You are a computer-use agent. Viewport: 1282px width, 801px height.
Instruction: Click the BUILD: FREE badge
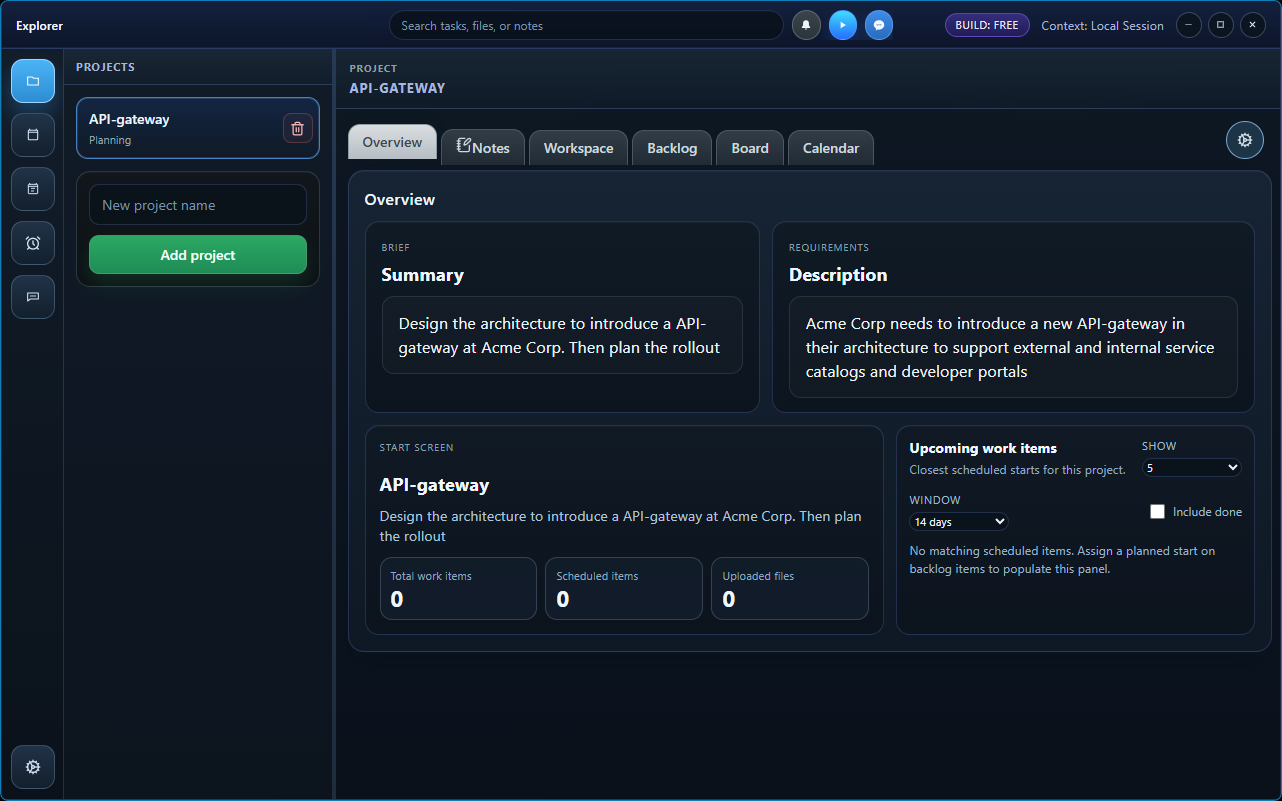pyautogui.click(x=987, y=25)
